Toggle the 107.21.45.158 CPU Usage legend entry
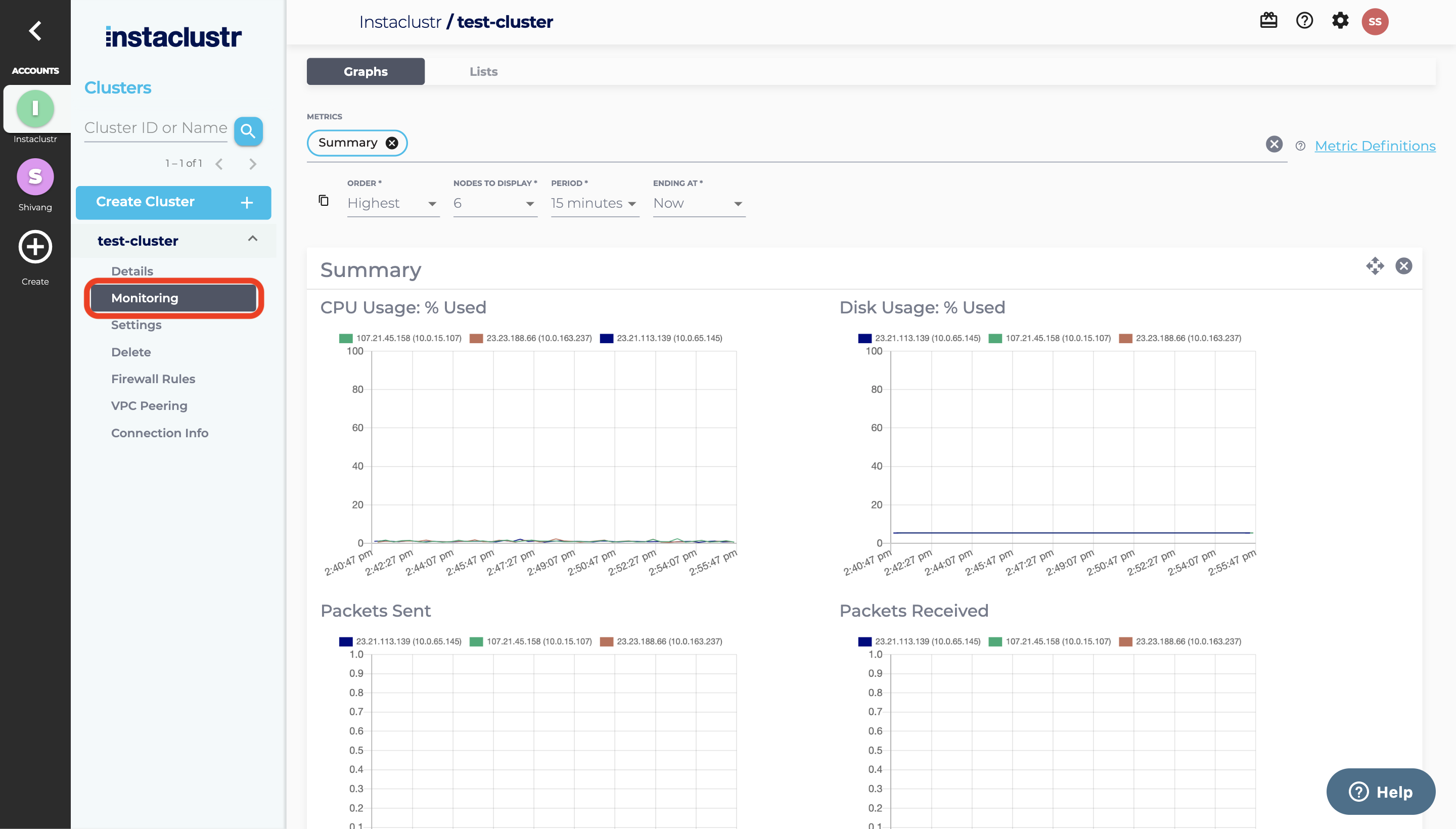1456x829 pixels. tap(401, 338)
